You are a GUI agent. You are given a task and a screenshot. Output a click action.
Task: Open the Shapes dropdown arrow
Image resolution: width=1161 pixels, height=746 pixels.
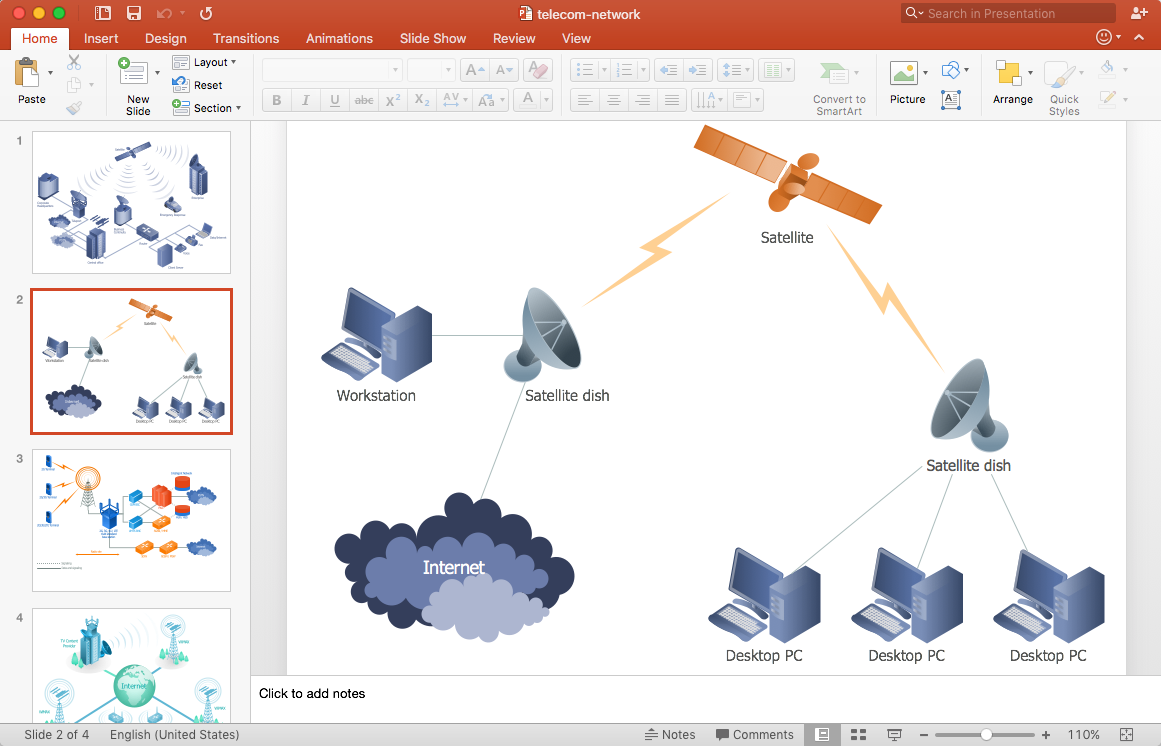[967, 71]
